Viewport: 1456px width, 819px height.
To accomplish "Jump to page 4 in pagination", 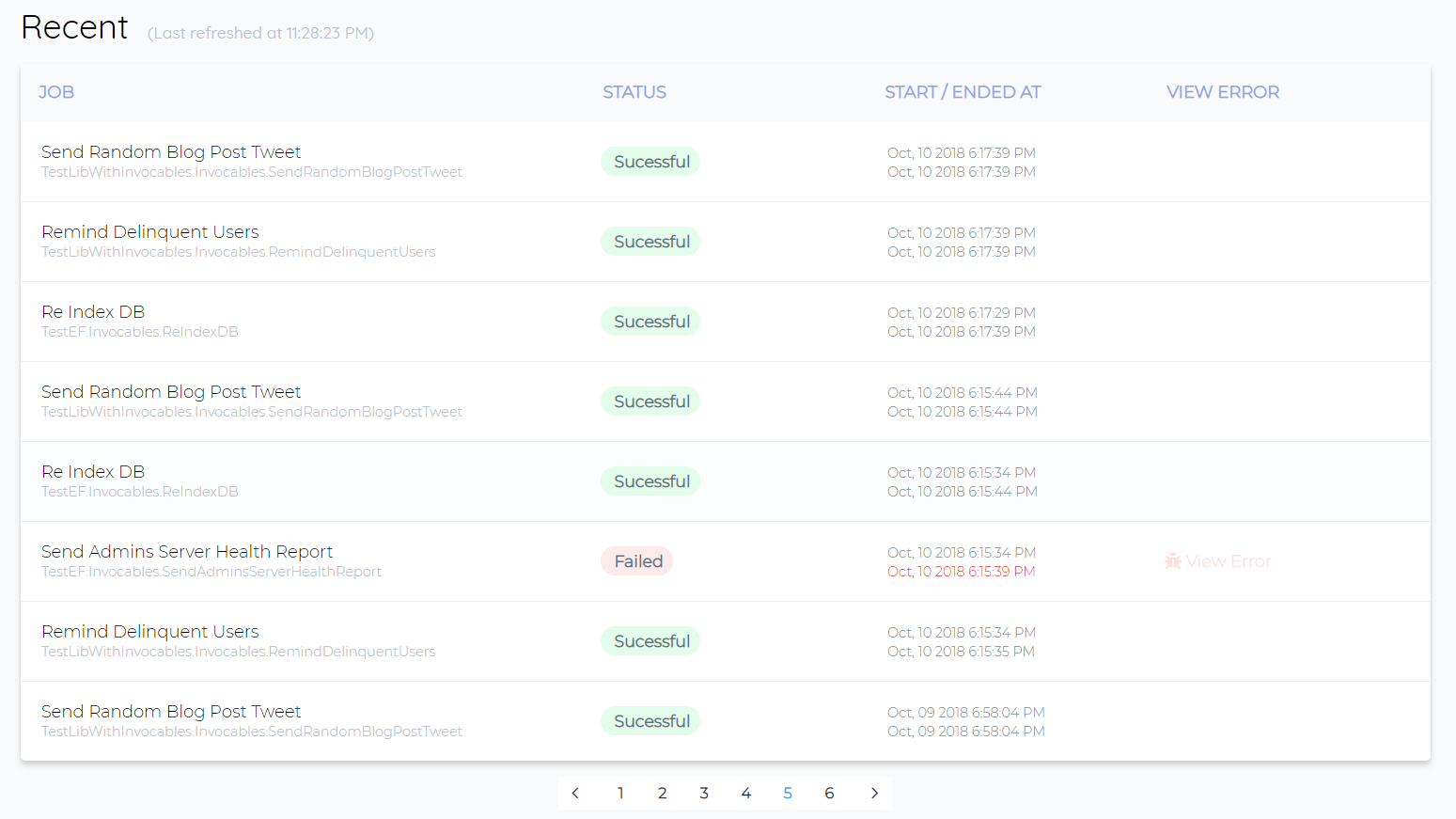I will pos(746,793).
